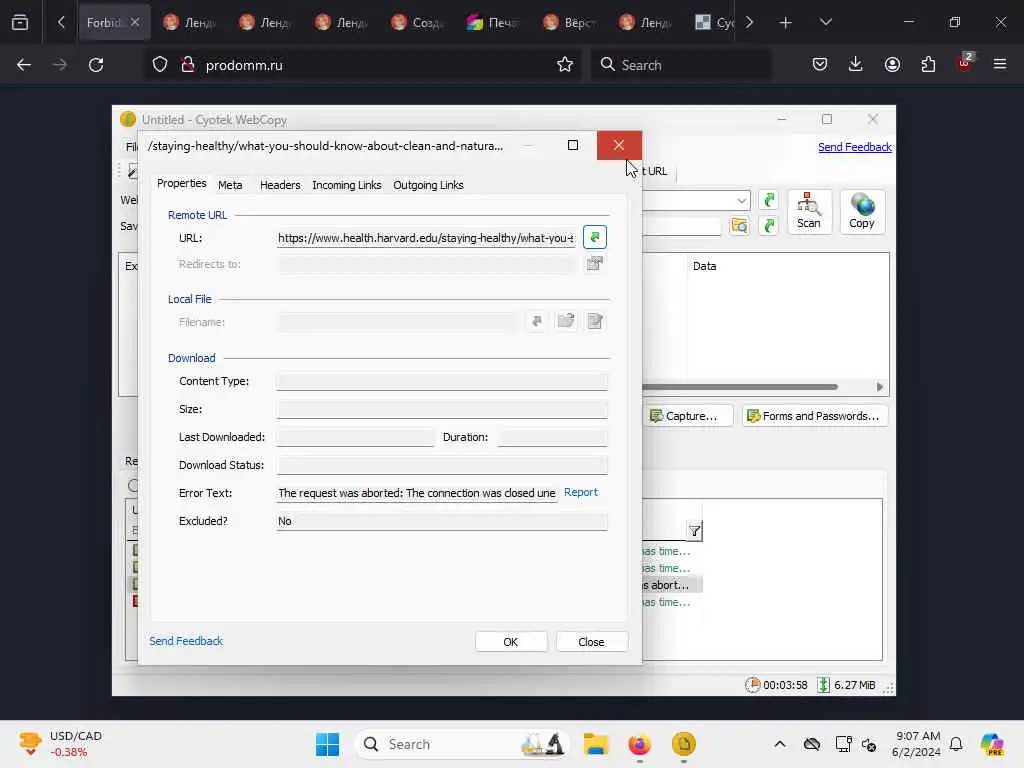Screen dimensions: 1024x768
Task: Switch to the Печать browser tab
Action: click(493, 22)
